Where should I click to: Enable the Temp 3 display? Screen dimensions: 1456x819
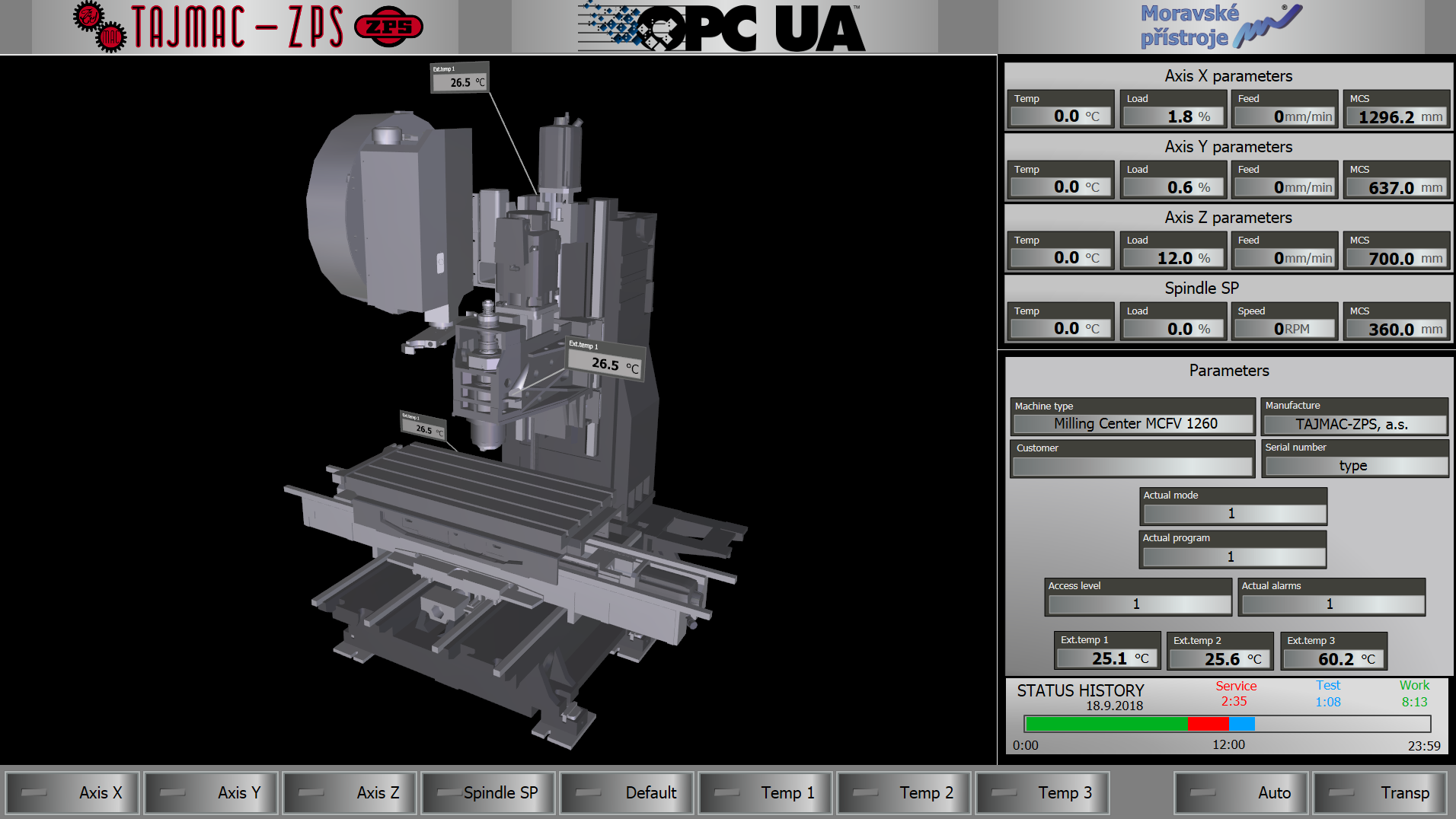1043,792
